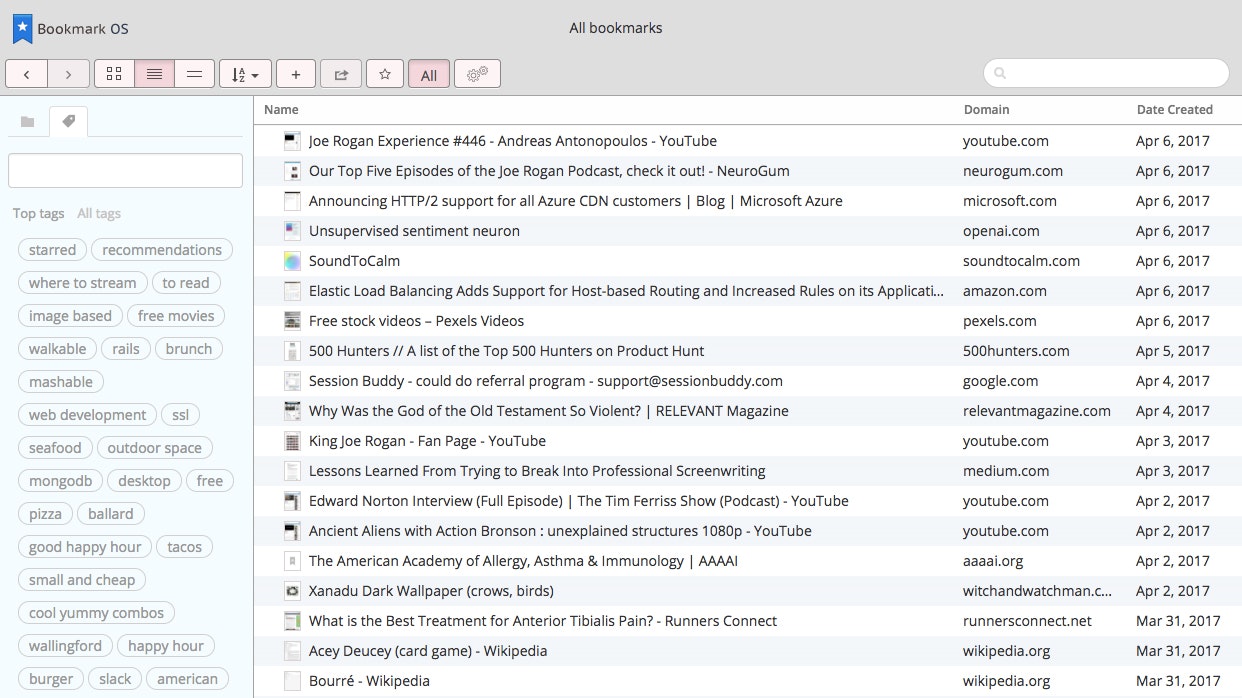This screenshot has height=698, width=1242.
Task: Click the tag filter input box
Action: (125, 170)
